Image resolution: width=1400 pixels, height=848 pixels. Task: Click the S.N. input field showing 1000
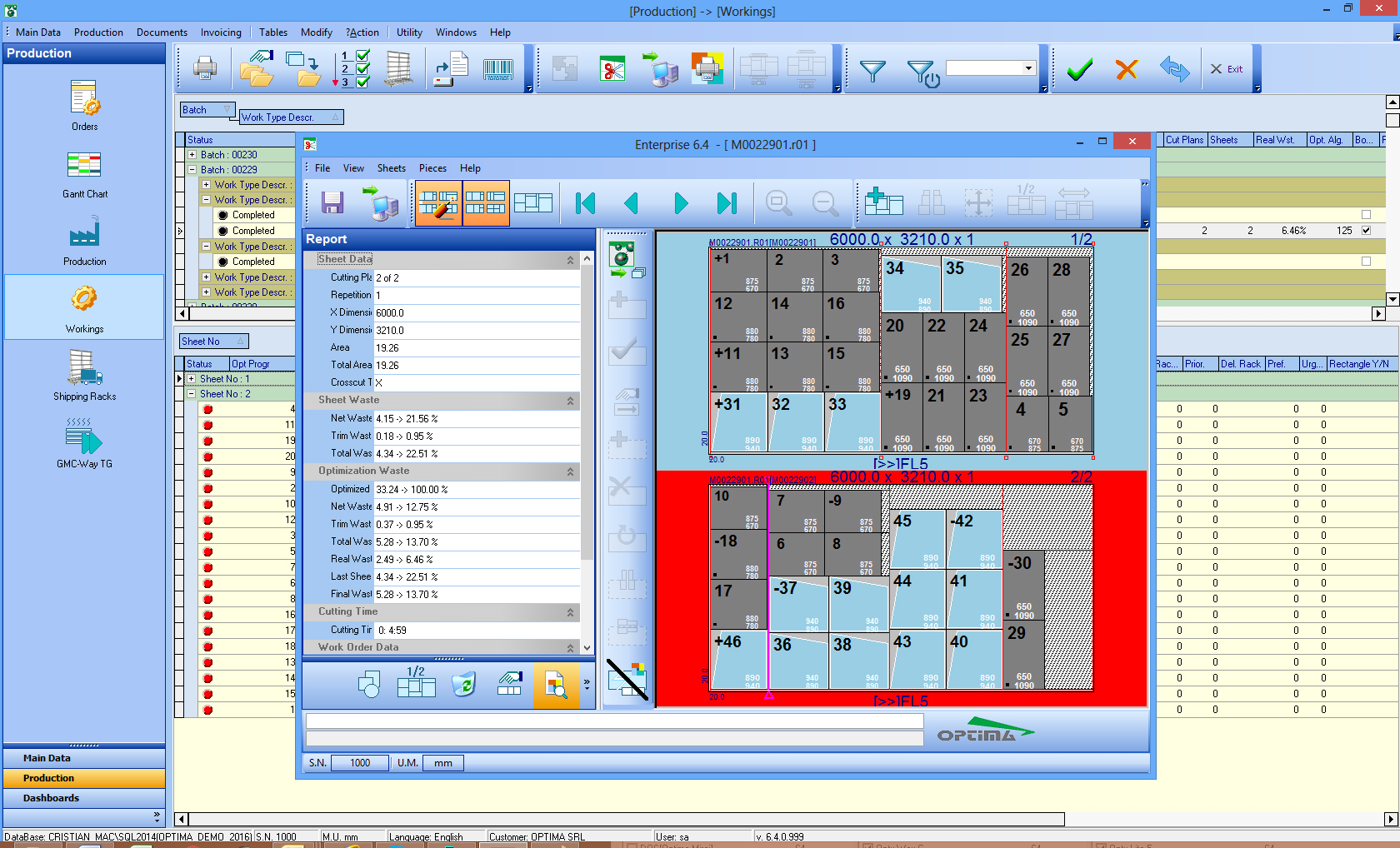[x=360, y=763]
